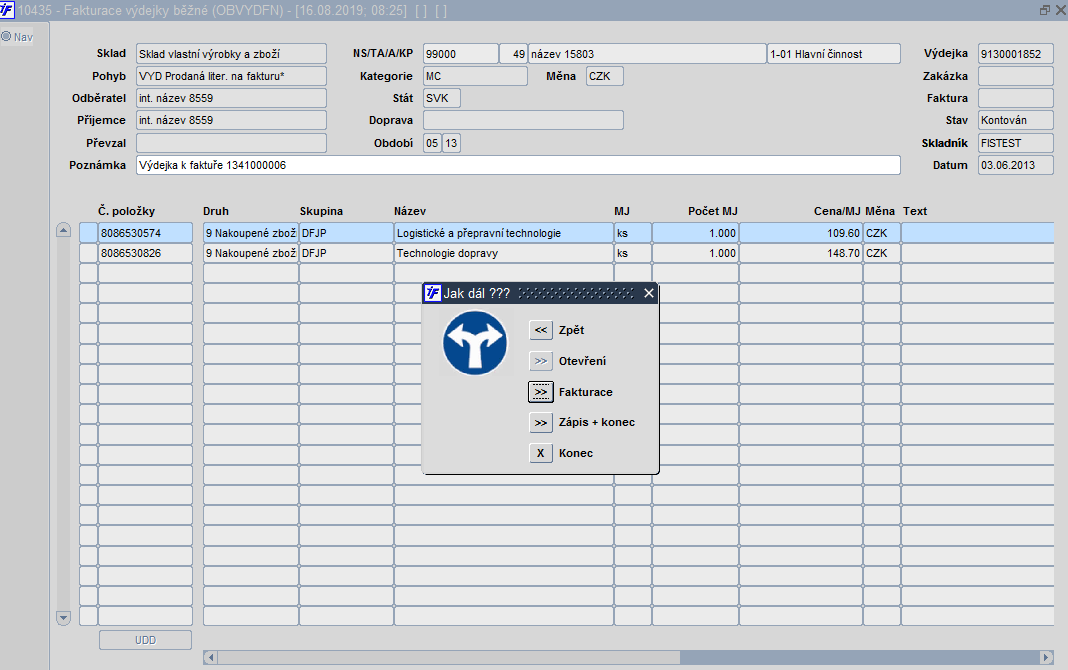Screen dimensions: 1068x670
Task: Click price cell 109.60
Action: [x=801, y=233]
